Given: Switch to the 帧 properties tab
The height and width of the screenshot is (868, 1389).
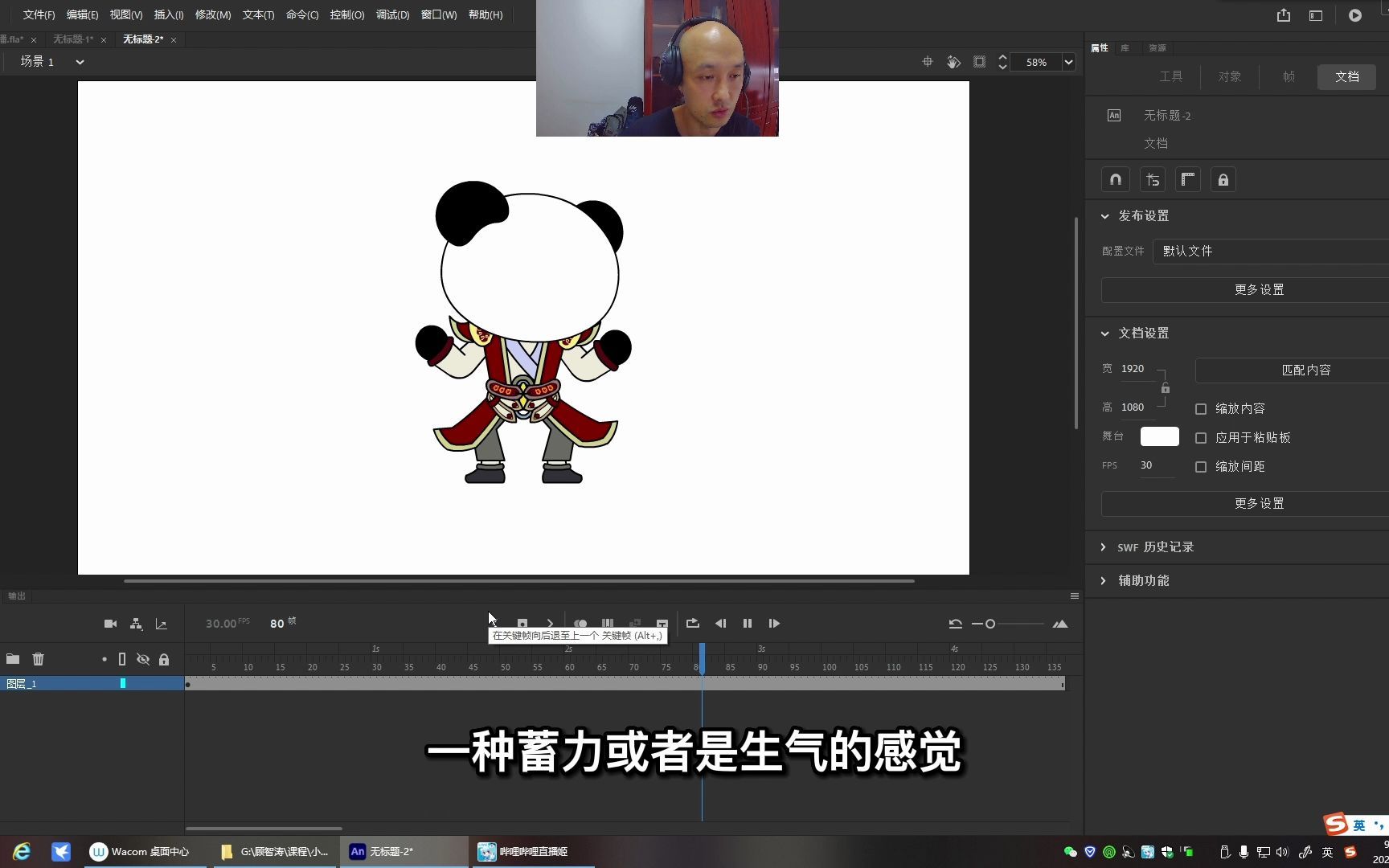Looking at the screenshot, I should (x=1289, y=77).
